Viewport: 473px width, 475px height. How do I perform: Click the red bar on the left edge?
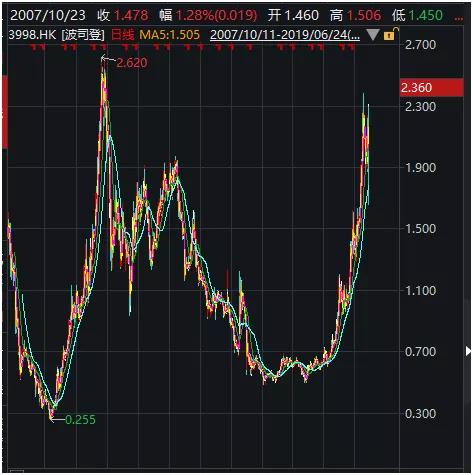(5, 112)
